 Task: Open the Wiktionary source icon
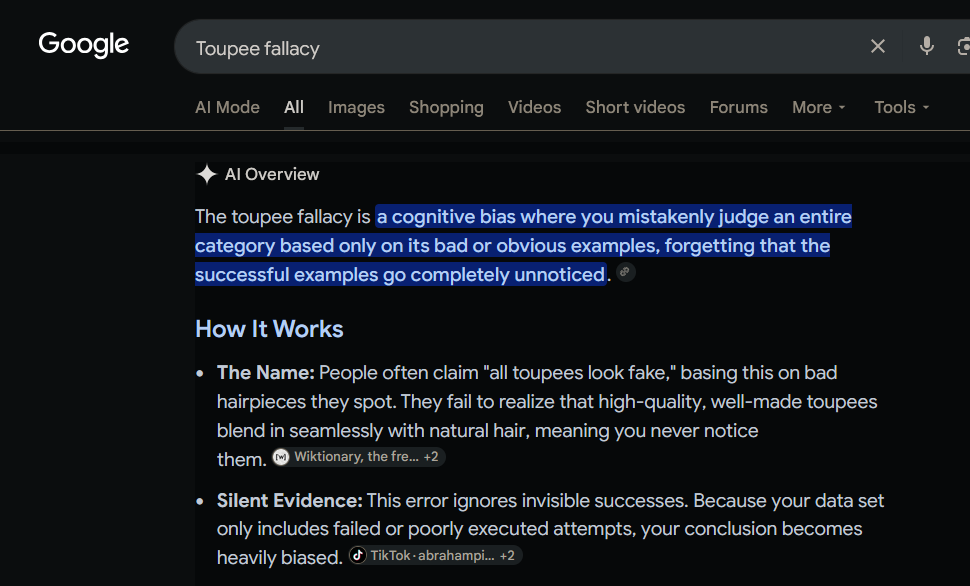(x=281, y=457)
